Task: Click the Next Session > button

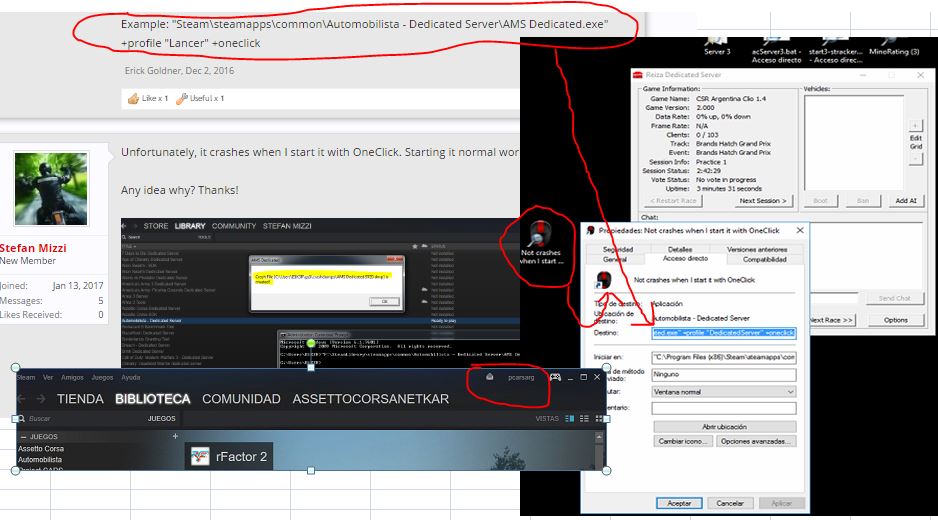Action: (763, 201)
